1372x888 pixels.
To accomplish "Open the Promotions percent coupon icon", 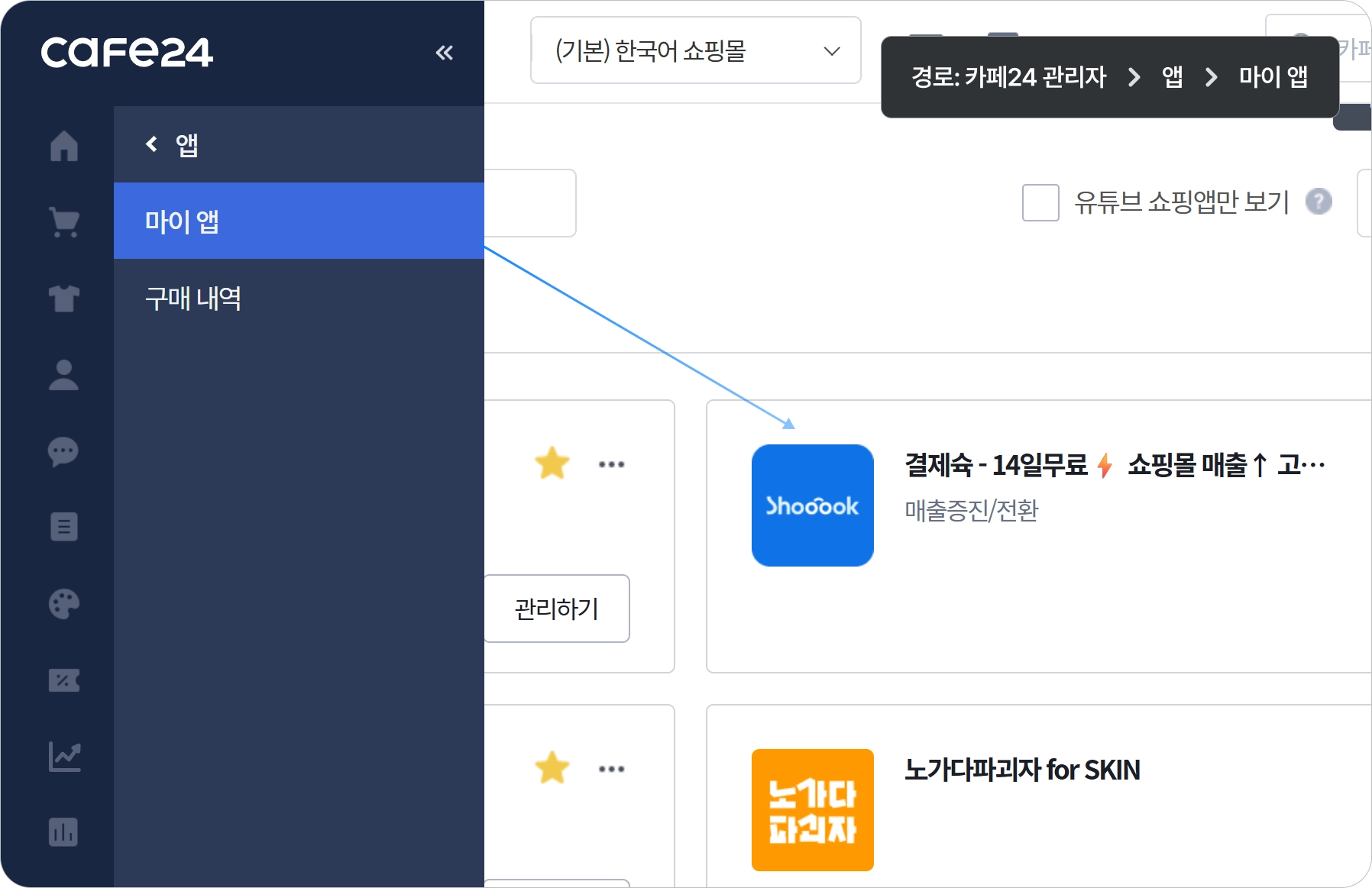I will click(64, 680).
